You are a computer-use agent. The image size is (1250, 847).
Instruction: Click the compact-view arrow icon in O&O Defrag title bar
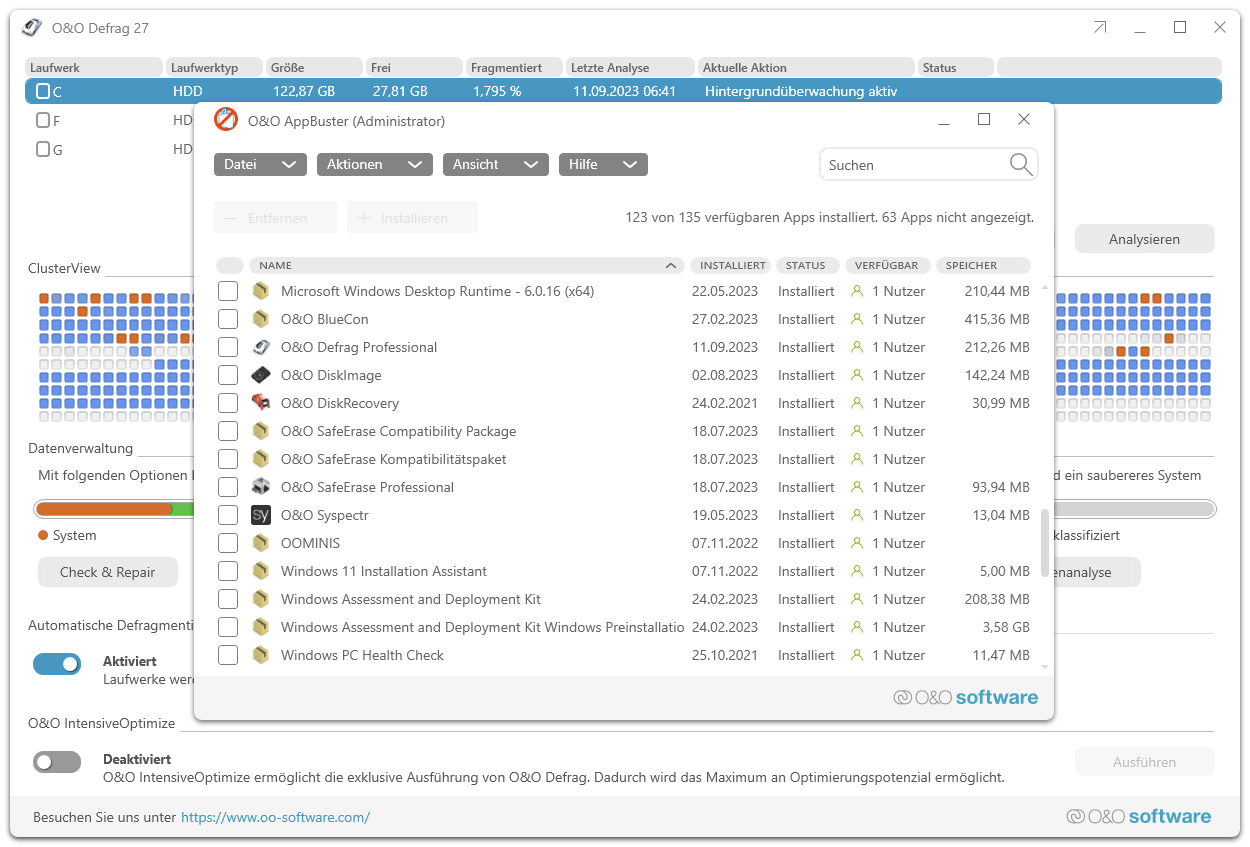click(1100, 27)
